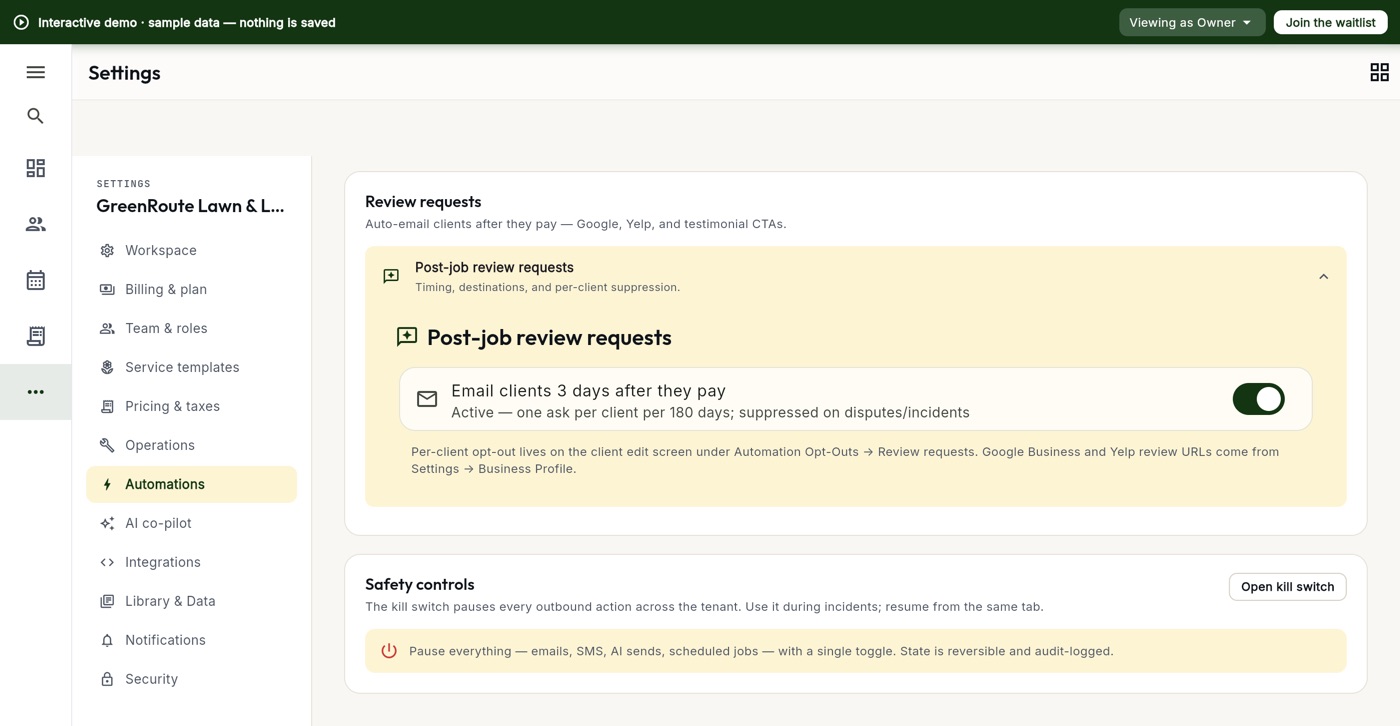Open Pricing & taxes settings
The height and width of the screenshot is (726, 1400).
(191, 406)
